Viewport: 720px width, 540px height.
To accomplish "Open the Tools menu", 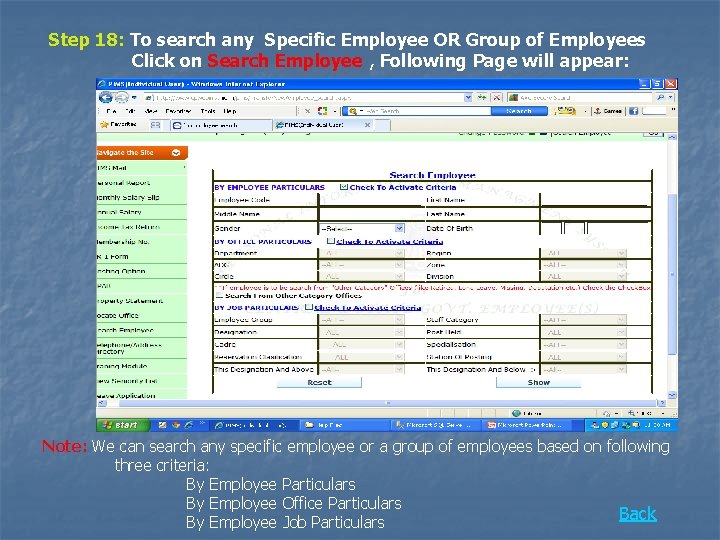I will pyautogui.click(x=208, y=111).
